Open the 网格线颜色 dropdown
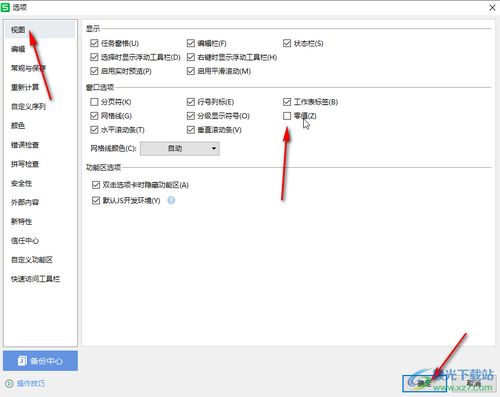The image size is (500, 397). coord(180,148)
